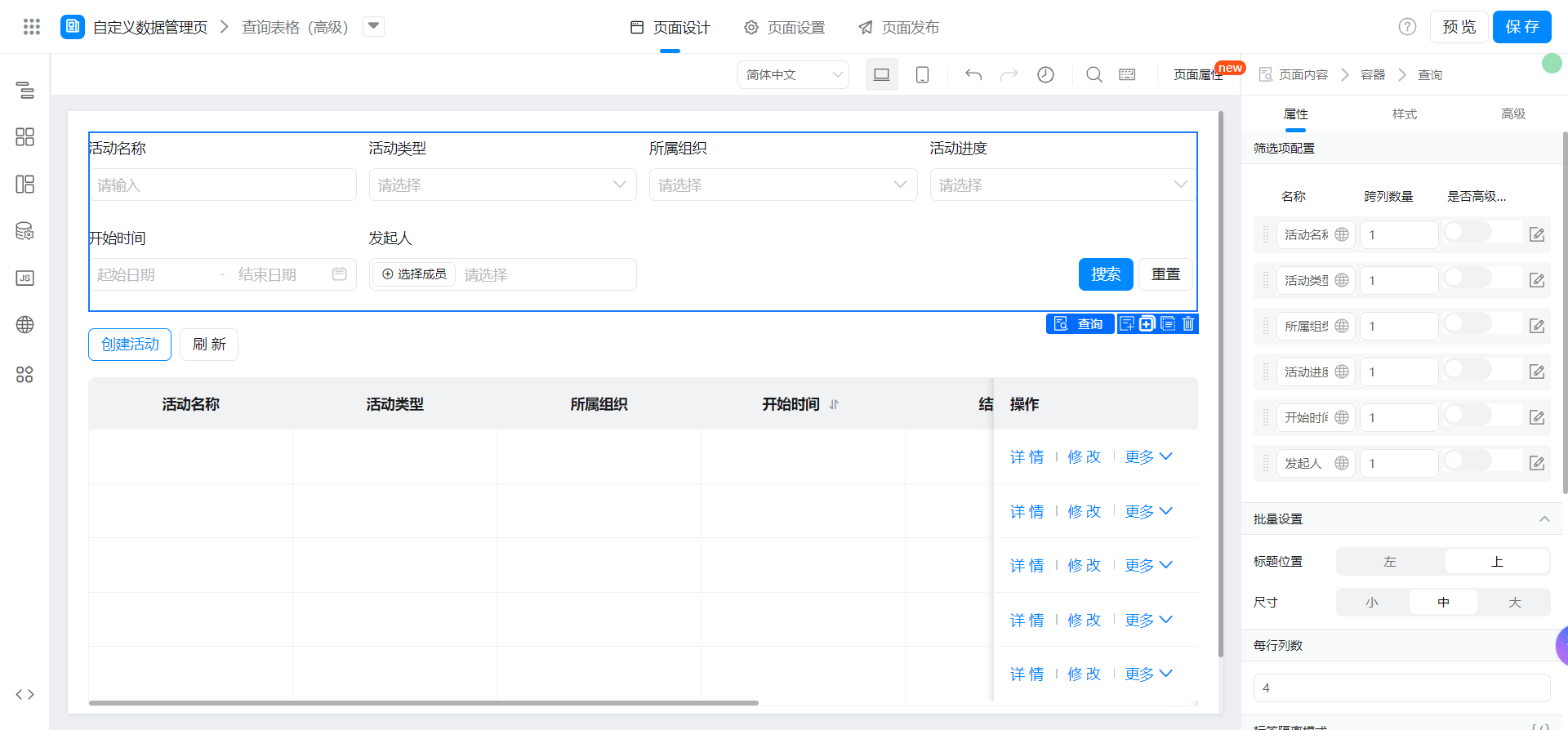
Task: Toggle advanced switch for 开始时间
Action: tap(1468, 416)
